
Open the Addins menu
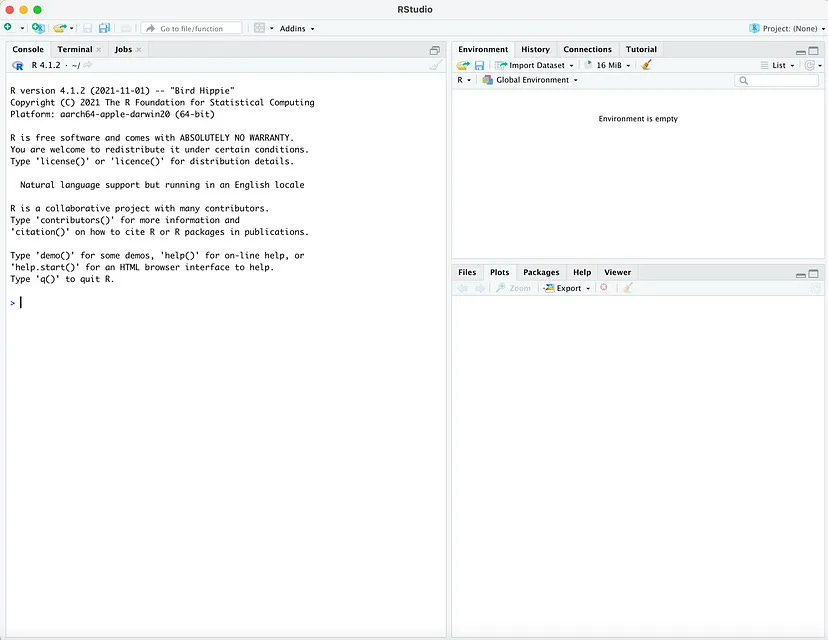297,29
